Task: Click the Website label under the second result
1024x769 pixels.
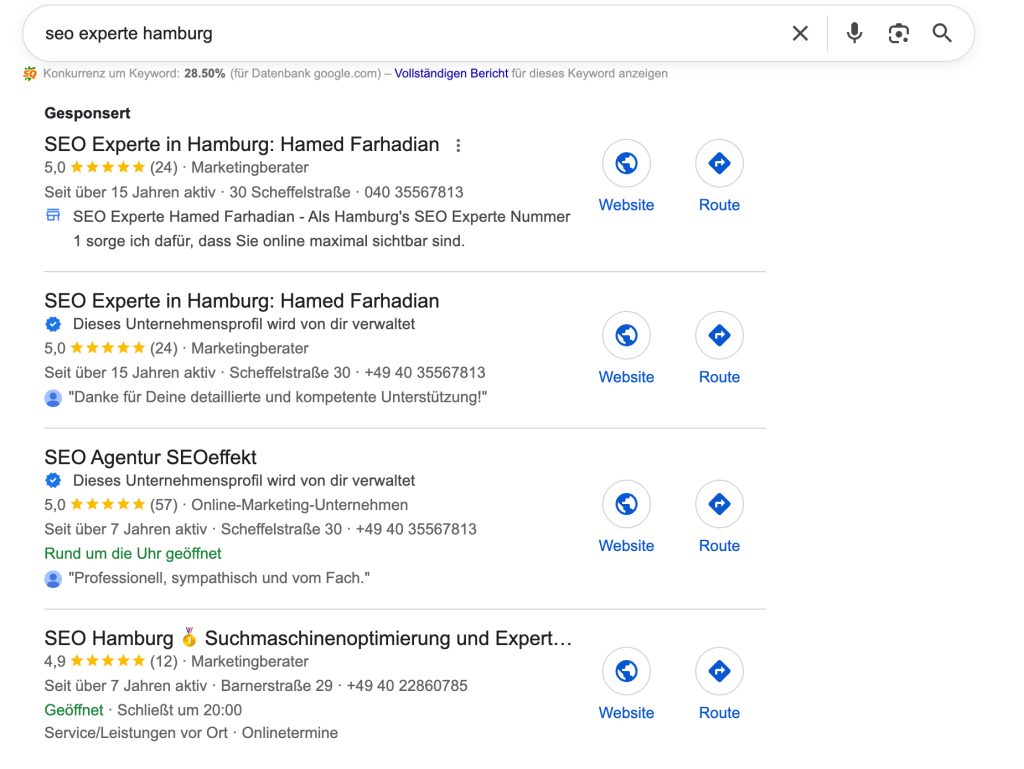Action: click(626, 377)
